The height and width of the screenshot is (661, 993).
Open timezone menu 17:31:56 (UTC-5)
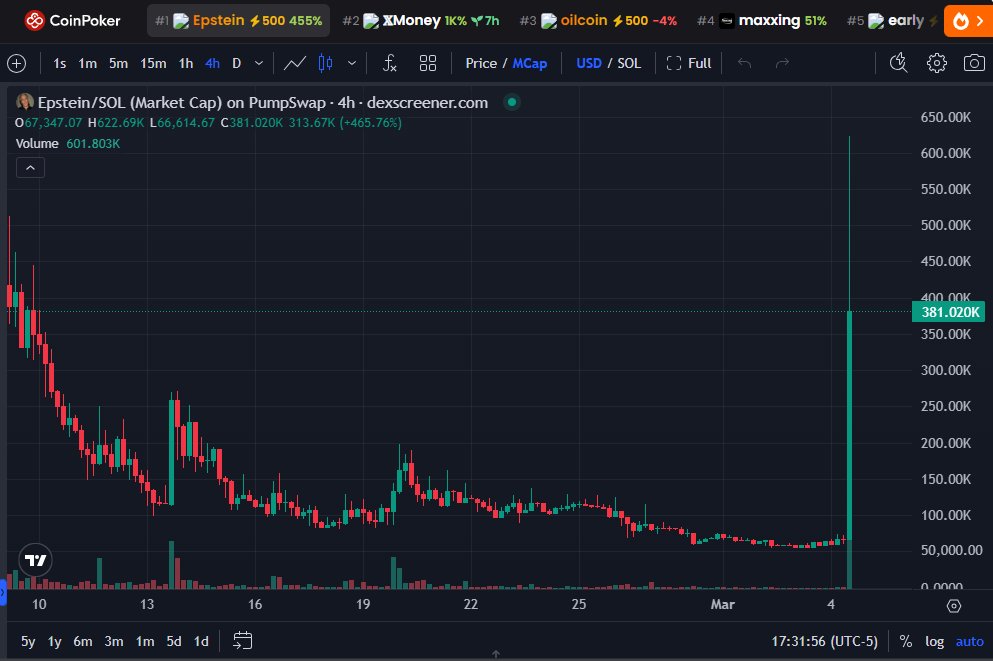pyautogui.click(x=824, y=641)
